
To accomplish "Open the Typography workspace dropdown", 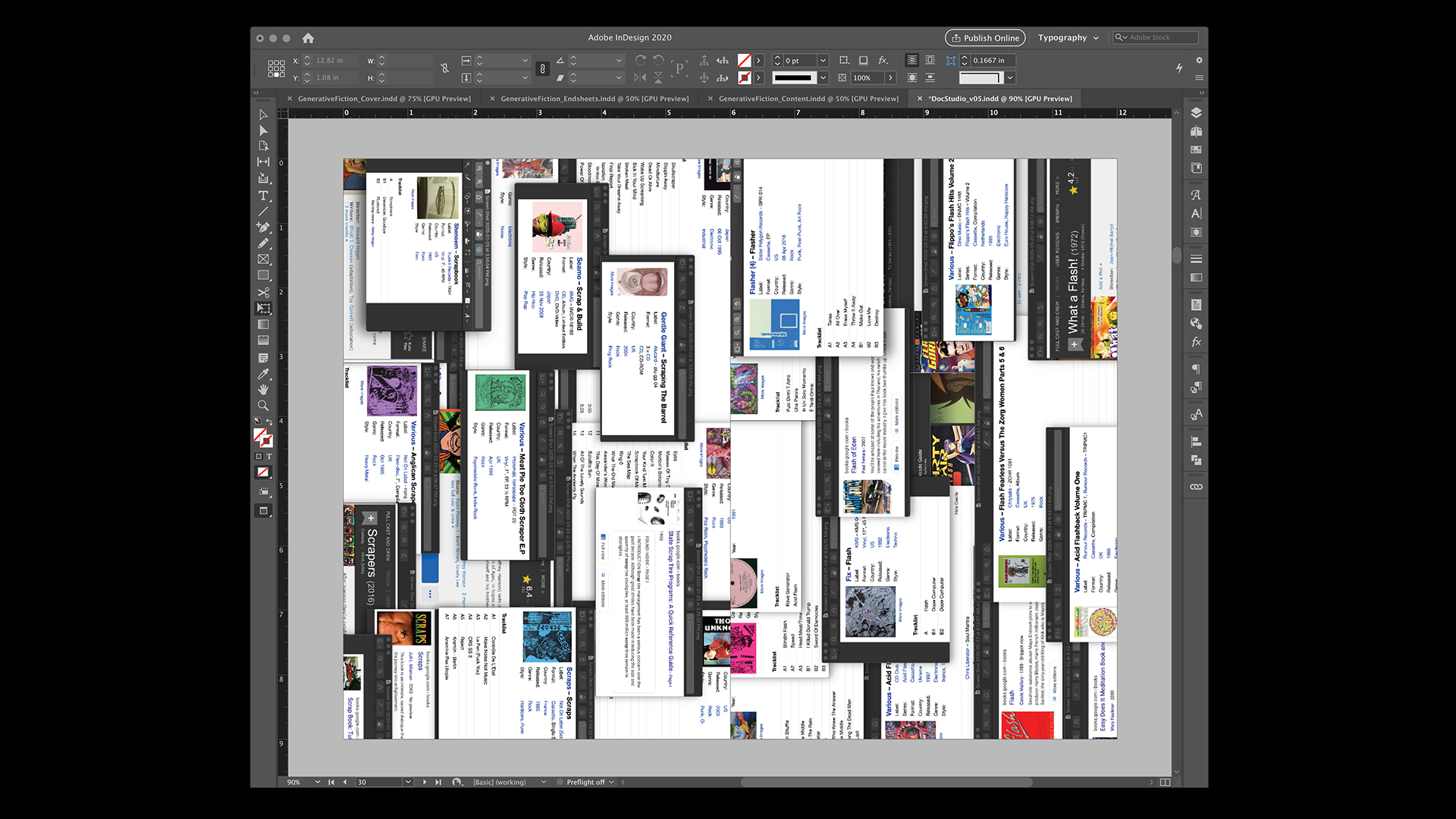I will [1068, 37].
